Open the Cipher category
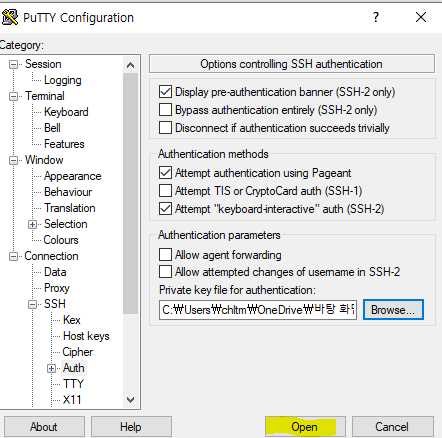Image resolution: width=442 pixels, height=438 pixels. (x=78, y=352)
